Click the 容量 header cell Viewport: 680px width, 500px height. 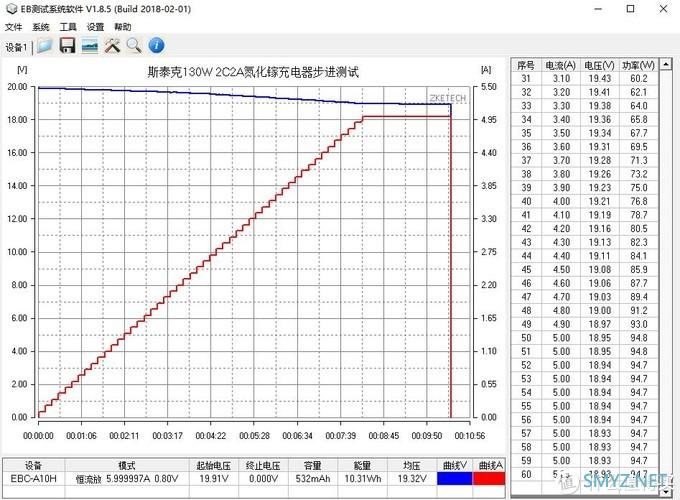point(313,466)
